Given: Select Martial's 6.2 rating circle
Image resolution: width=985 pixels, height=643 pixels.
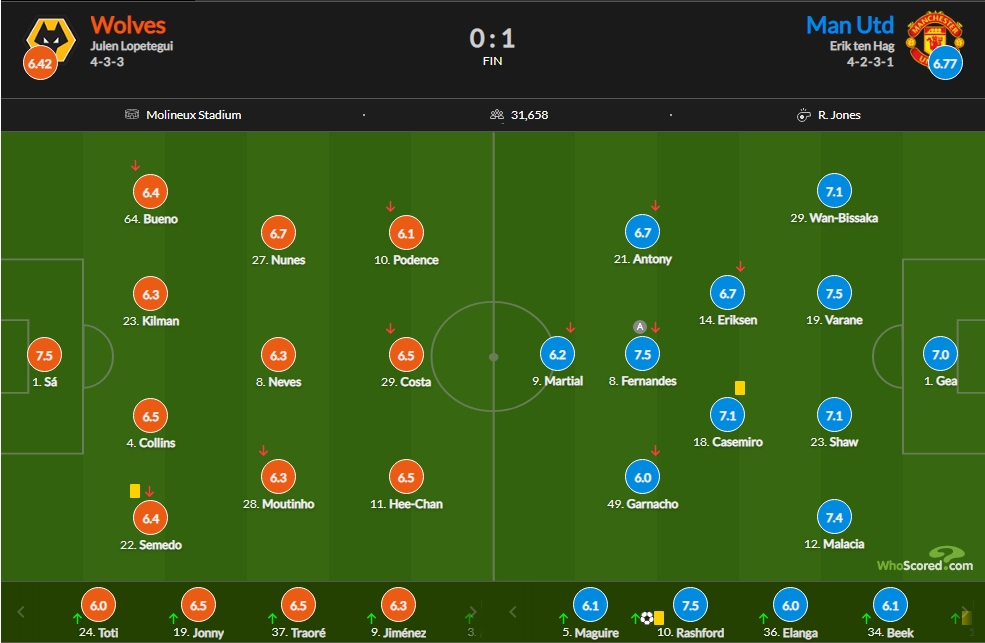Looking at the screenshot, I should [x=558, y=355].
